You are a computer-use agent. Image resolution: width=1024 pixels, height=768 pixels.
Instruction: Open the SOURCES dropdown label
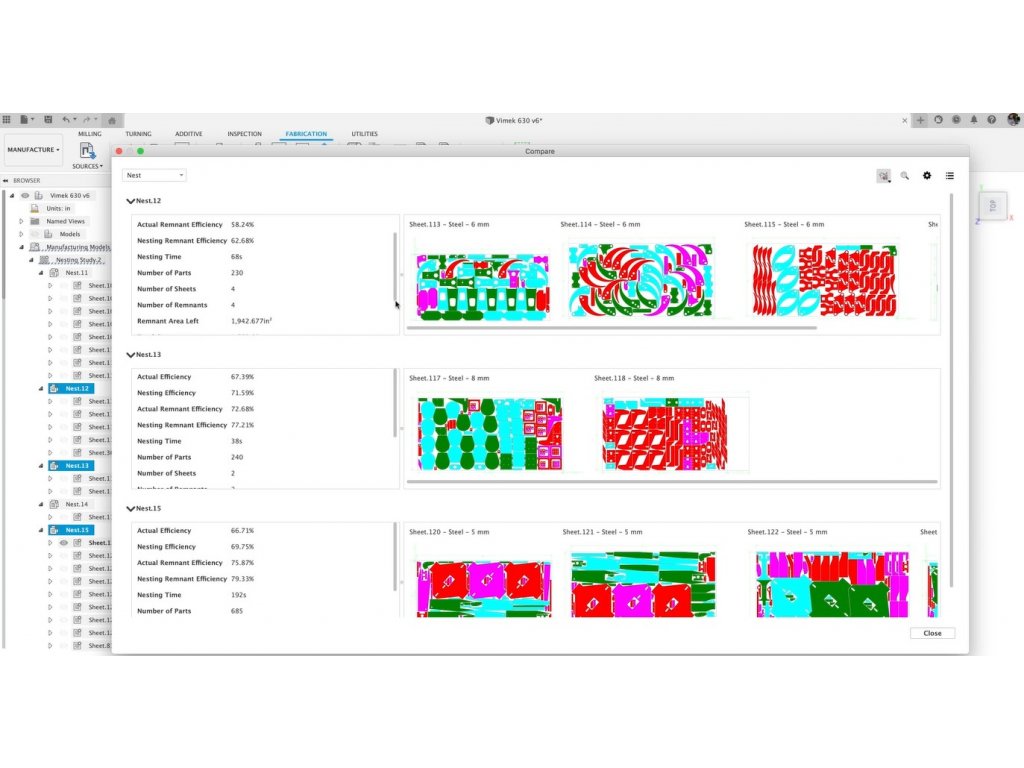coord(88,166)
